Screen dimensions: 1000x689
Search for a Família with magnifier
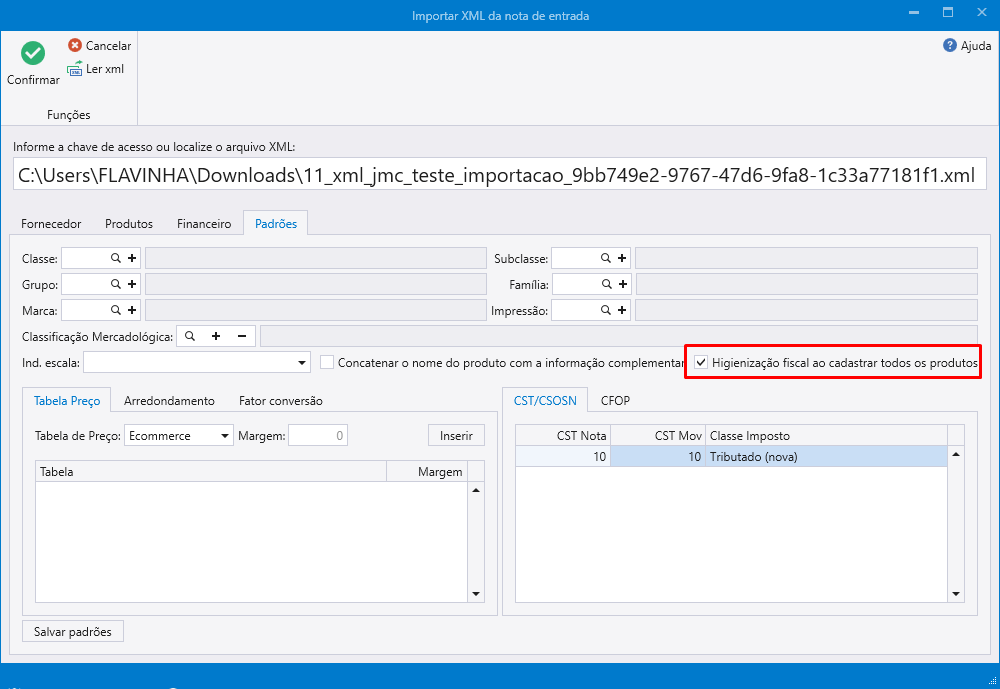point(607,284)
